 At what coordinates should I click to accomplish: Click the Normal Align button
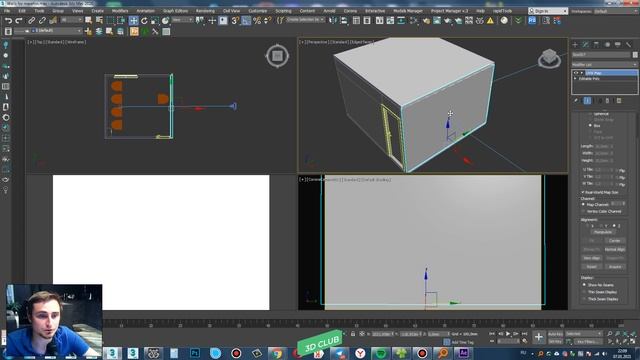(x=615, y=249)
